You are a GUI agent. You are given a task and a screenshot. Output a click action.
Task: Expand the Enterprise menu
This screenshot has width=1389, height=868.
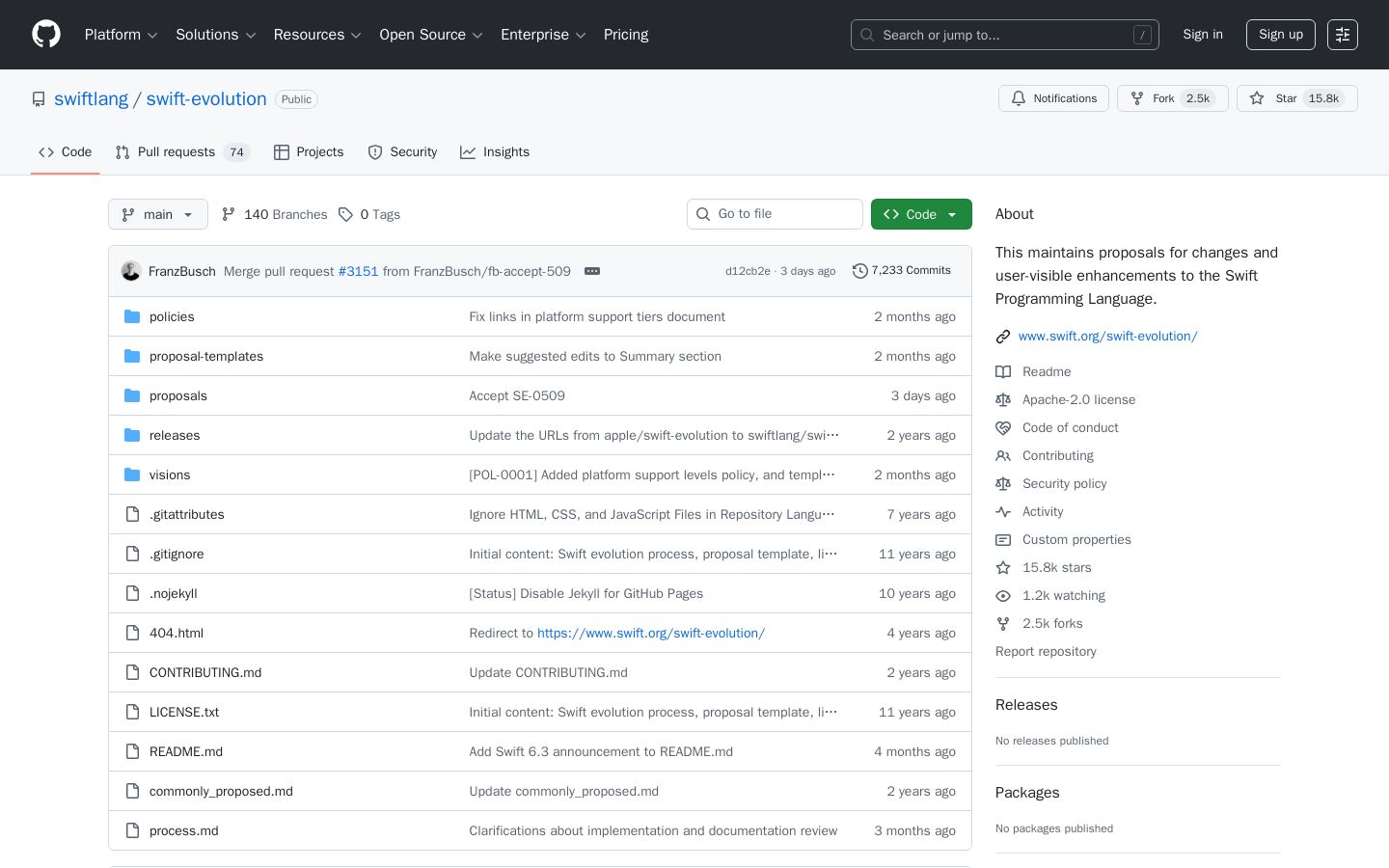(x=543, y=35)
